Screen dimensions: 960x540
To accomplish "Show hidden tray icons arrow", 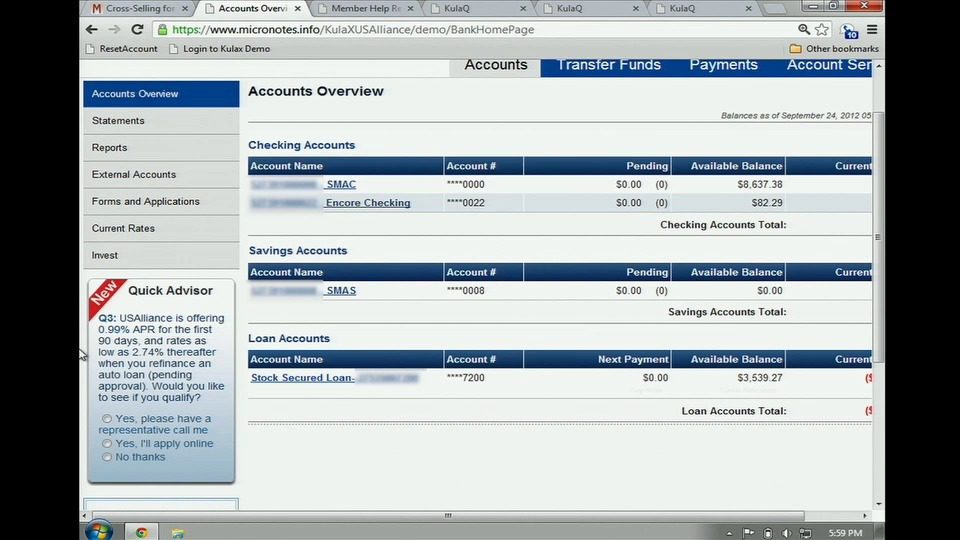I will point(729,533).
